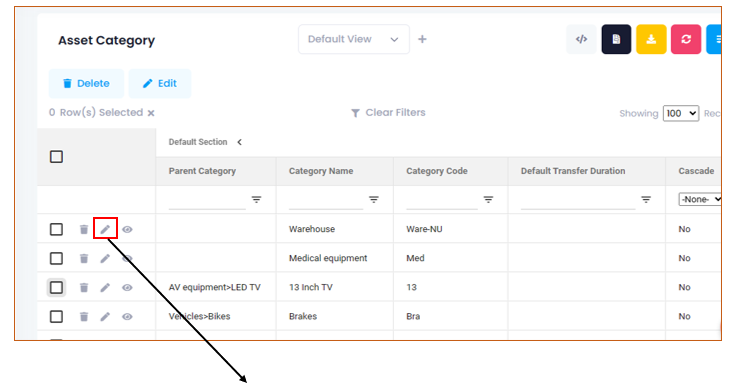The width and height of the screenshot is (735, 385).
Task: Check the Medical equipment row checkbox
Action: [56, 258]
